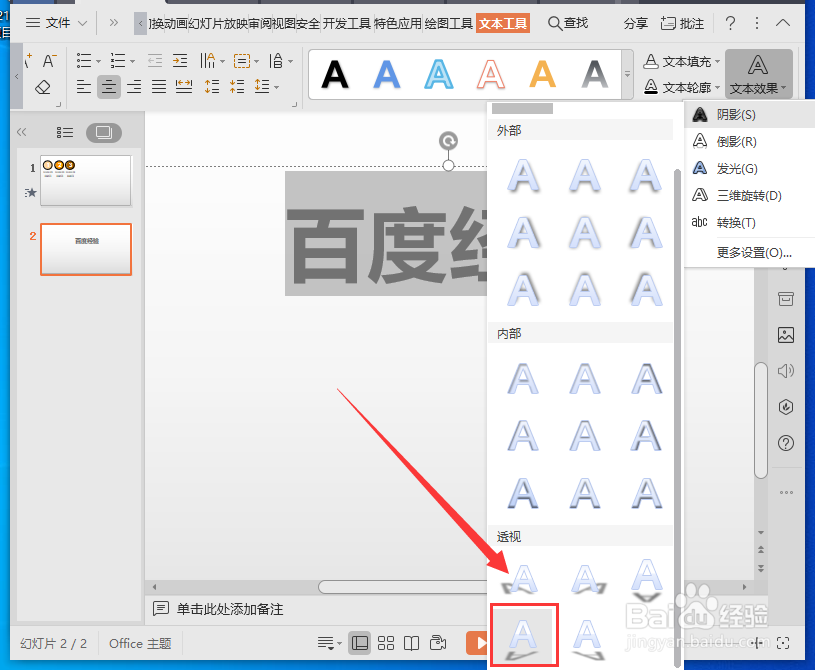Switch to the 开发工具 tab
815x670 pixels.
[x=346, y=23]
